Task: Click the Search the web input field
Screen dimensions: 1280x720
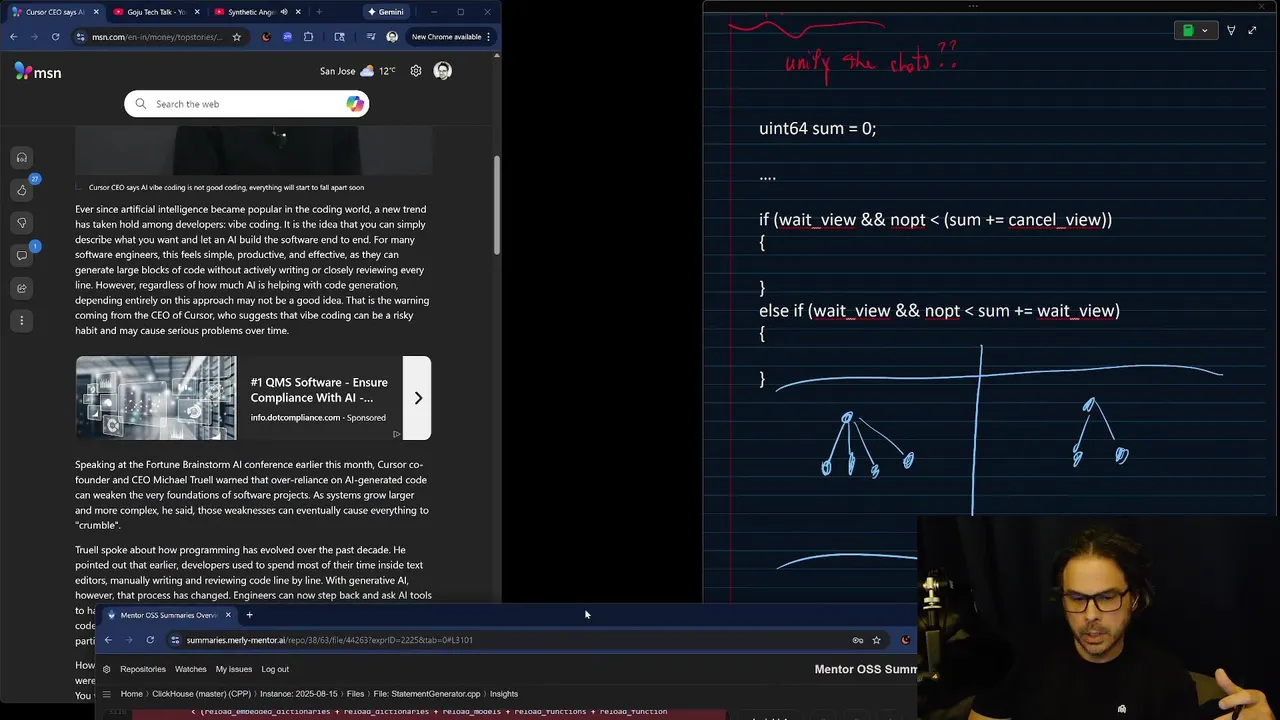Action: 247,104
